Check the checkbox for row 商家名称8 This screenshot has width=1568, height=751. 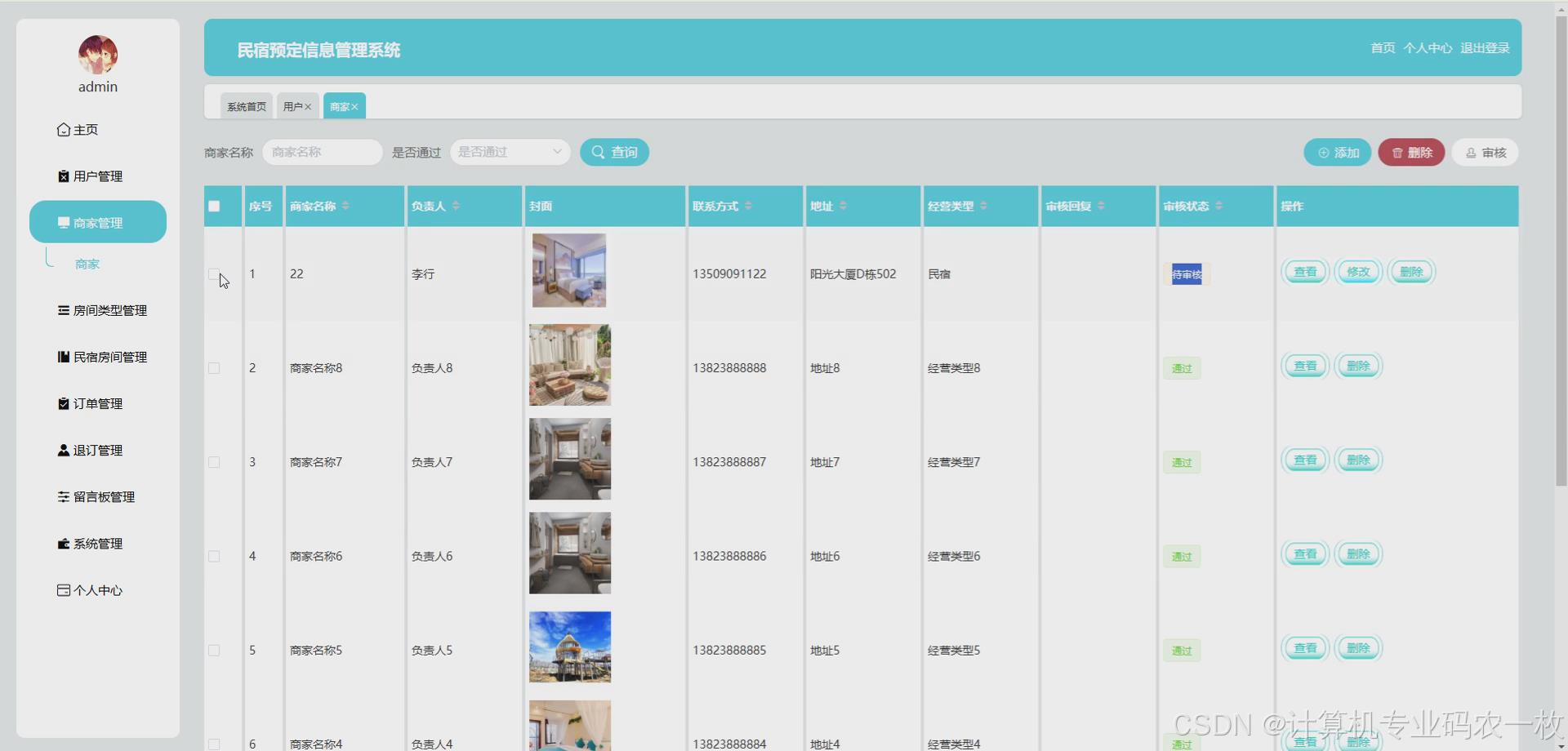pos(214,368)
